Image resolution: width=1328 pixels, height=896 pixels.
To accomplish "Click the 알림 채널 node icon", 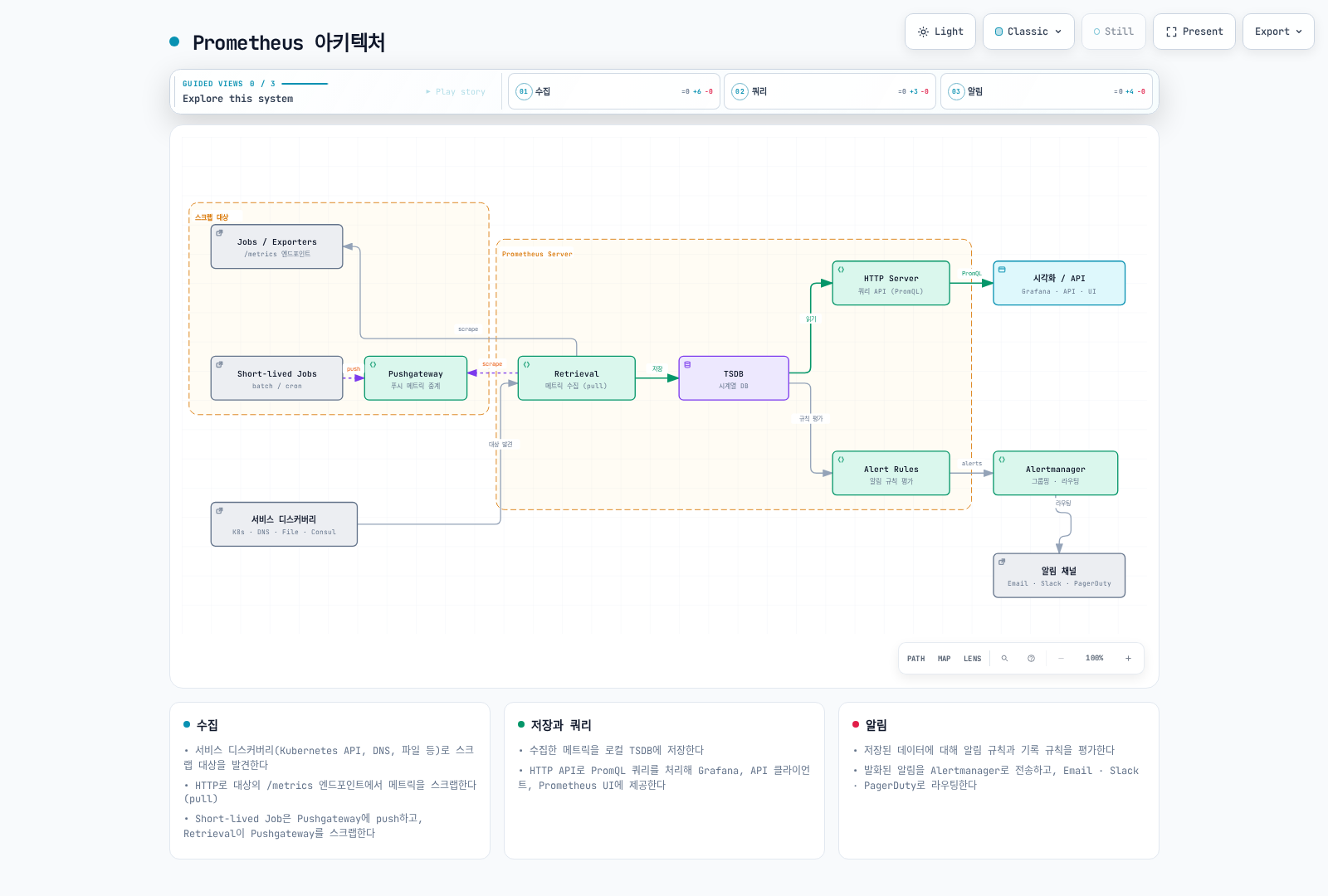I will pyautogui.click(x=1002, y=562).
